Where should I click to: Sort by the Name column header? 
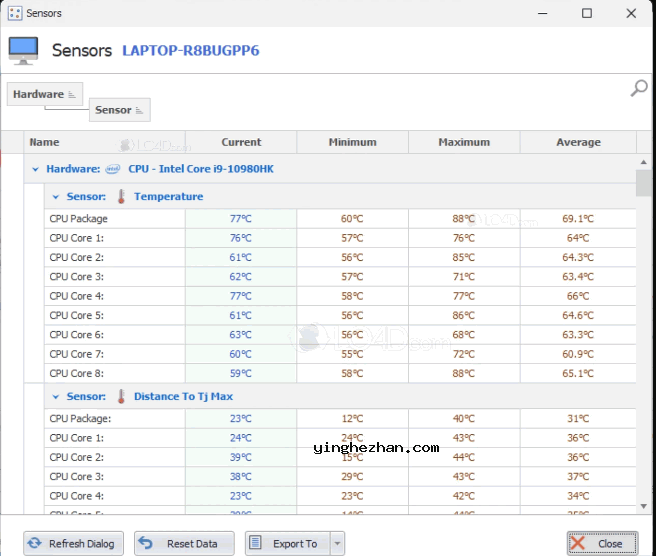(x=105, y=142)
